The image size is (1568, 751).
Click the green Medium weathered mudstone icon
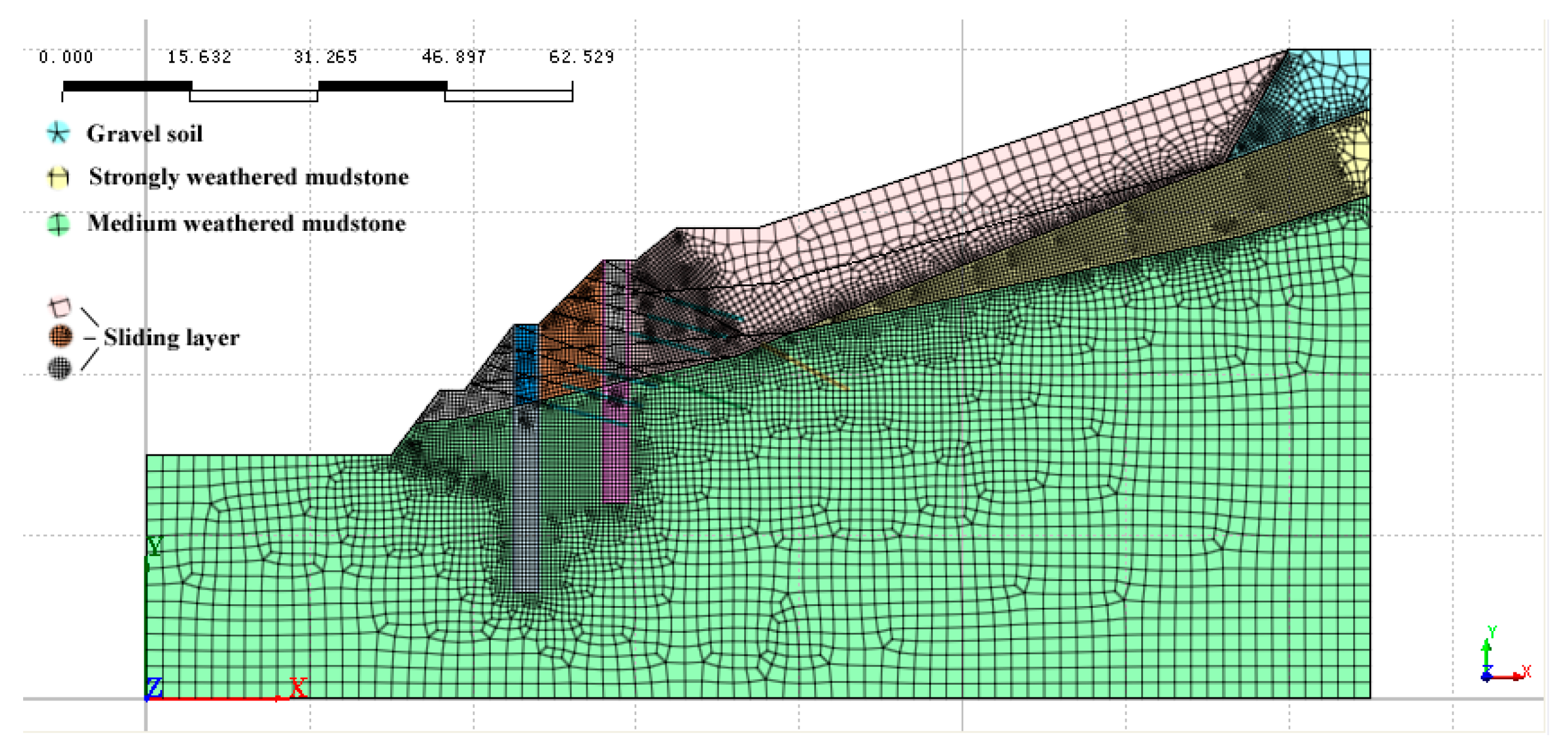click(58, 224)
